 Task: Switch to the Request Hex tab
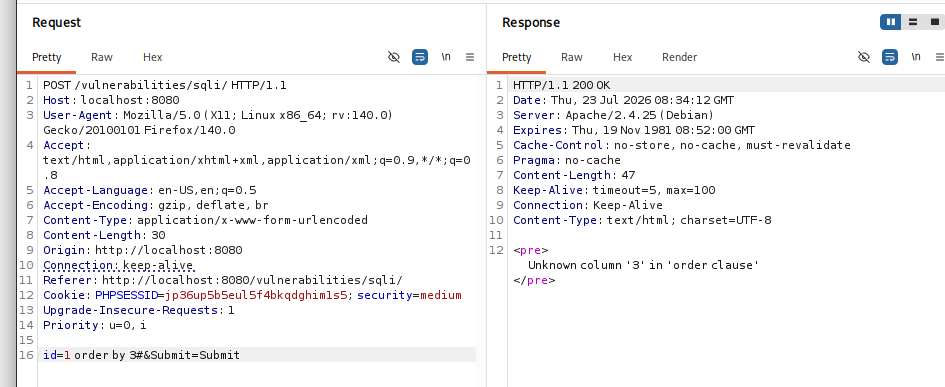152,57
